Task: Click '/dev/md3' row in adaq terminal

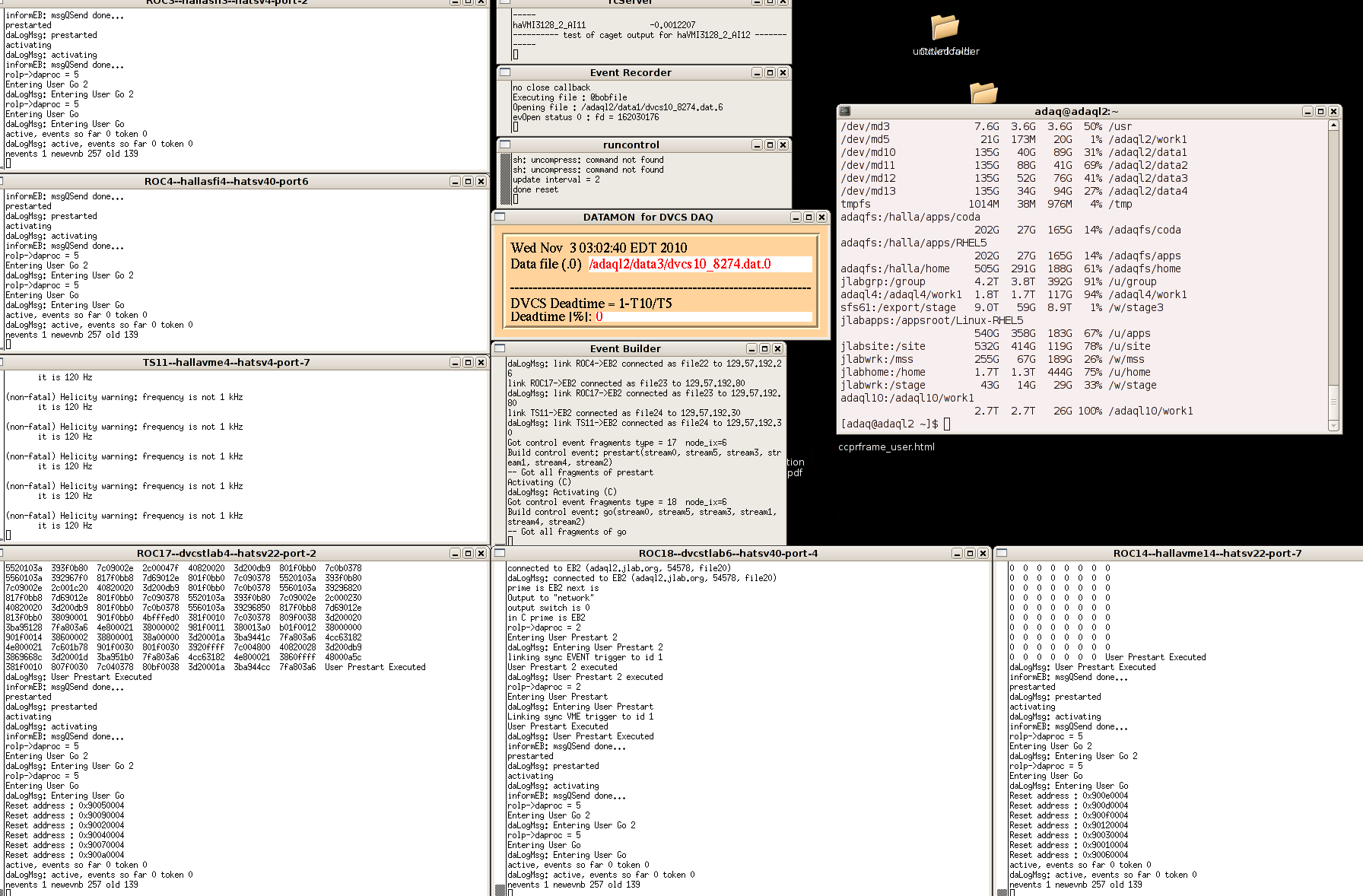Action: [987, 126]
